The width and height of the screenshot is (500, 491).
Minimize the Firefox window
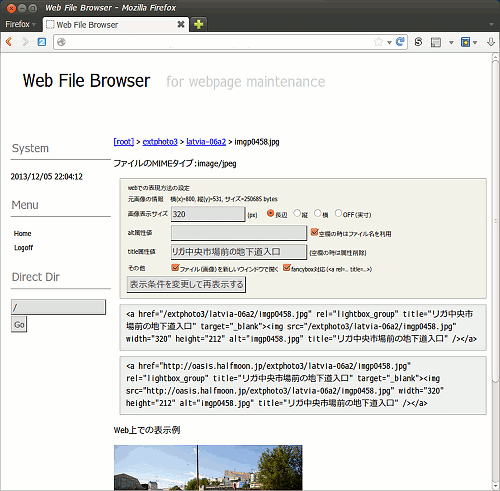pyautogui.click(x=22, y=8)
